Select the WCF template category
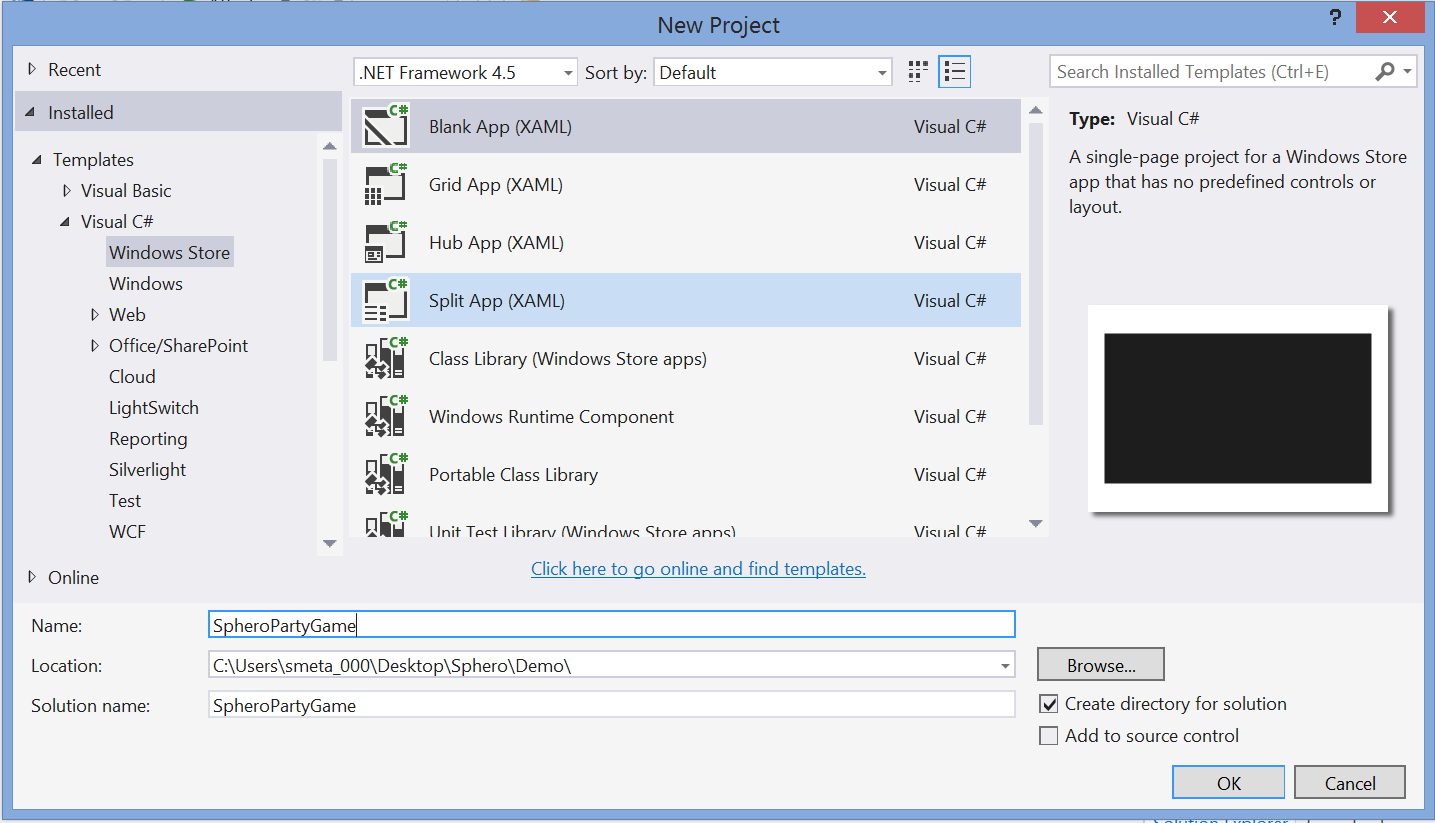1435x823 pixels. pos(127,532)
